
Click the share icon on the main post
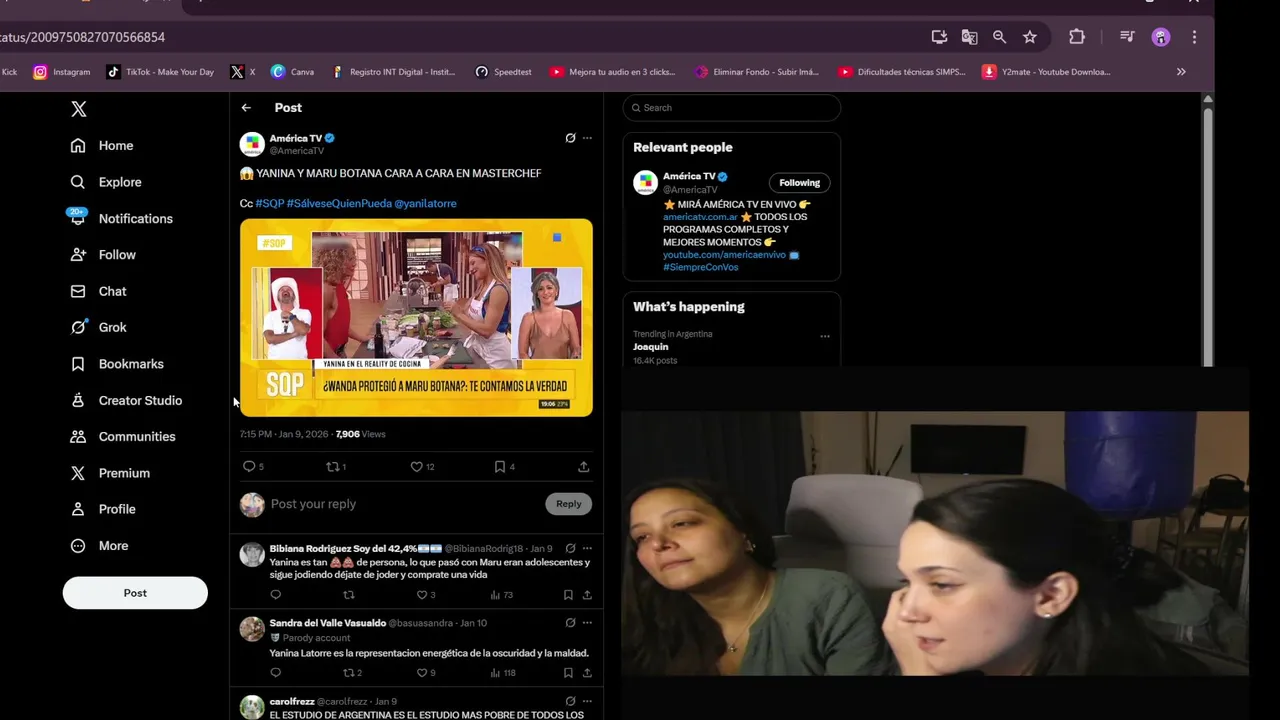[583, 467]
